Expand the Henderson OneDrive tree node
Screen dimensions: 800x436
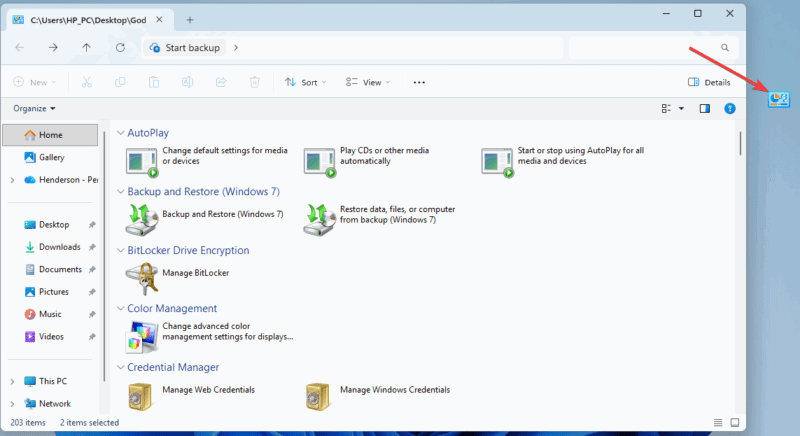point(12,180)
